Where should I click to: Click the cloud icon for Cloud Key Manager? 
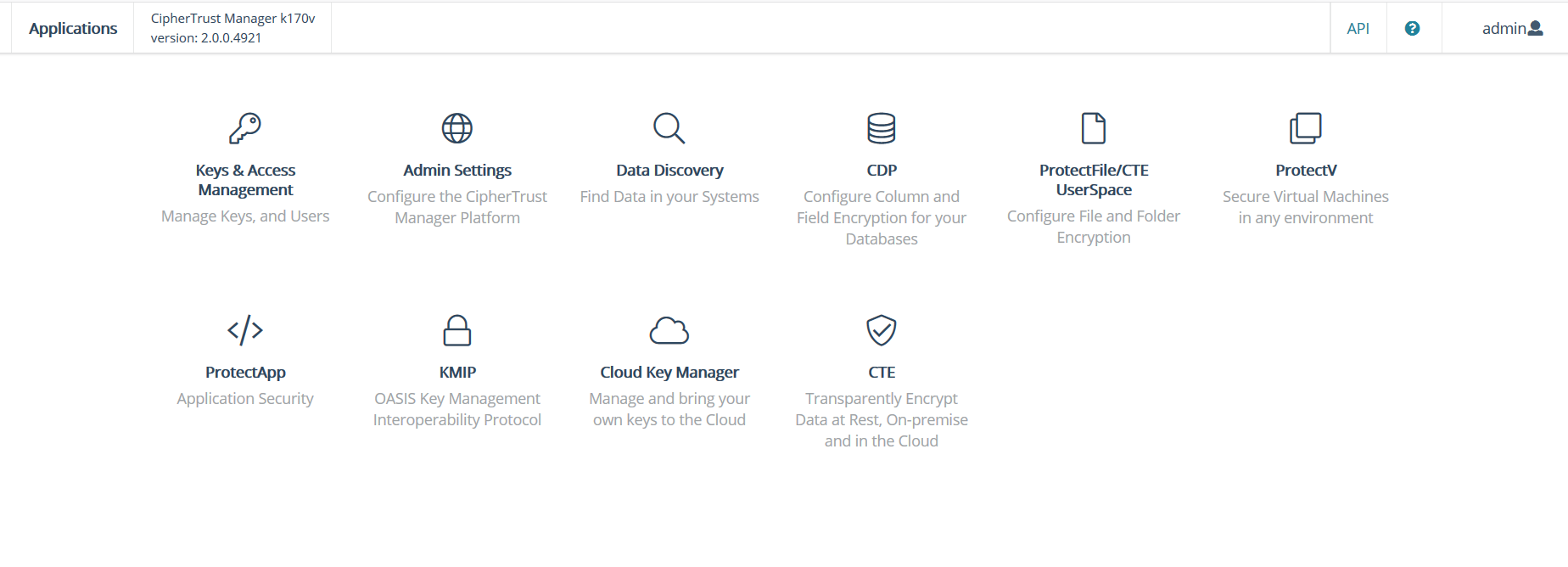[x=669, y=330]
